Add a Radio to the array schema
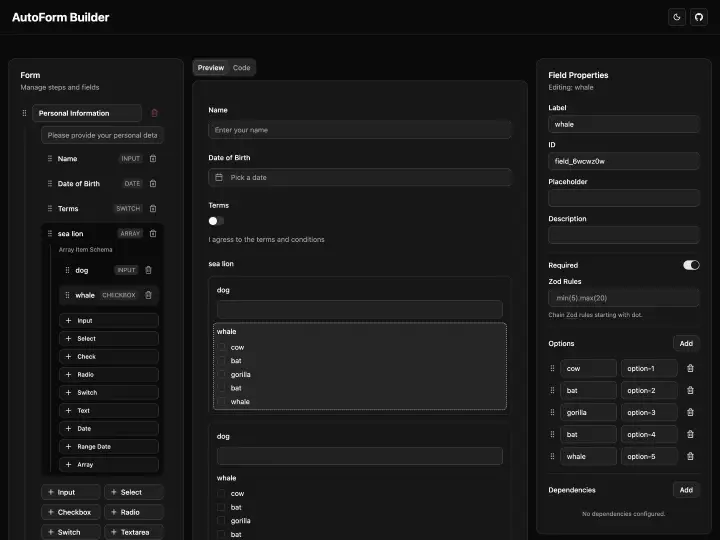The width and height of the screenshot is (720, 540). (109, 375)
